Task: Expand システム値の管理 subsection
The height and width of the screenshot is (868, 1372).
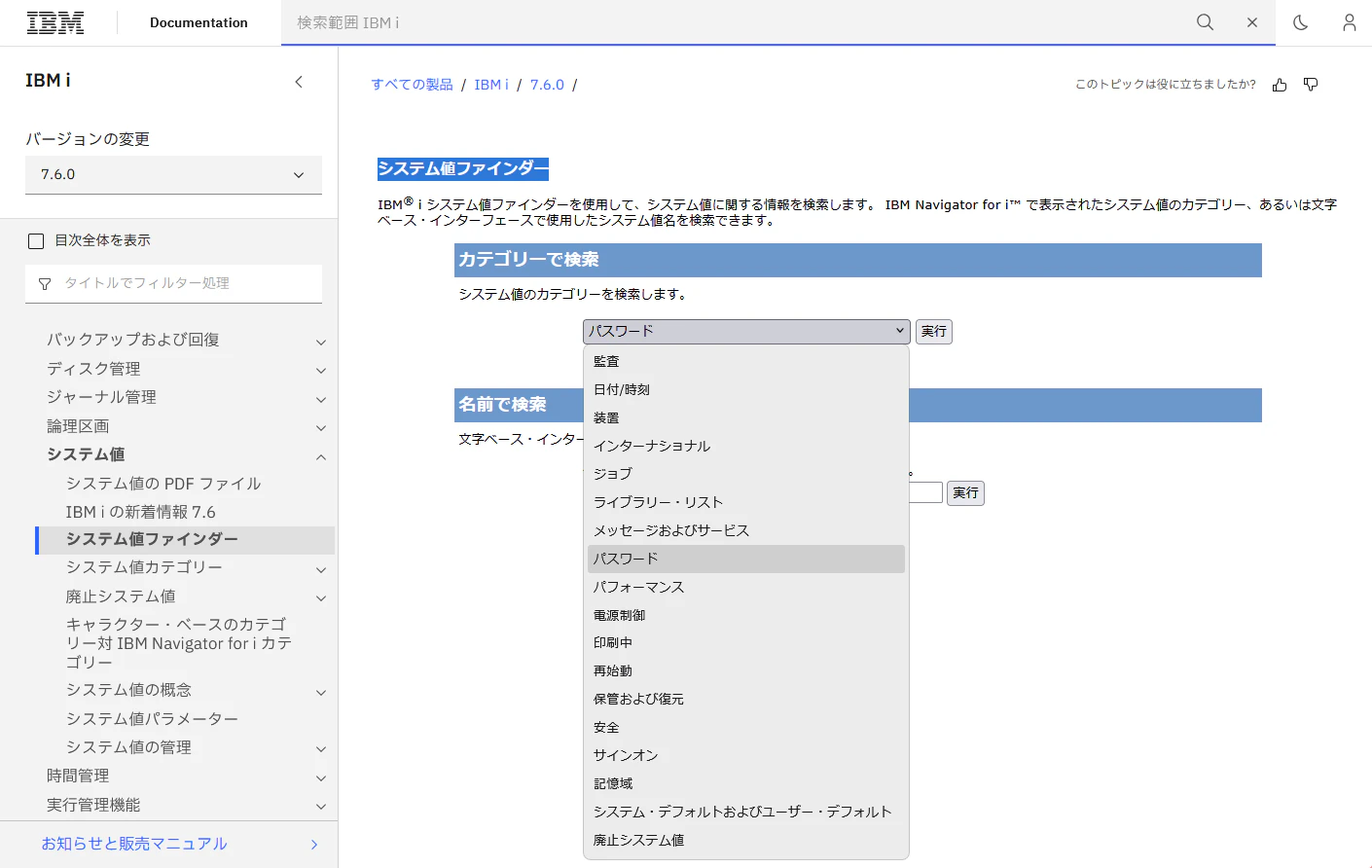Action: coord(321,749)
